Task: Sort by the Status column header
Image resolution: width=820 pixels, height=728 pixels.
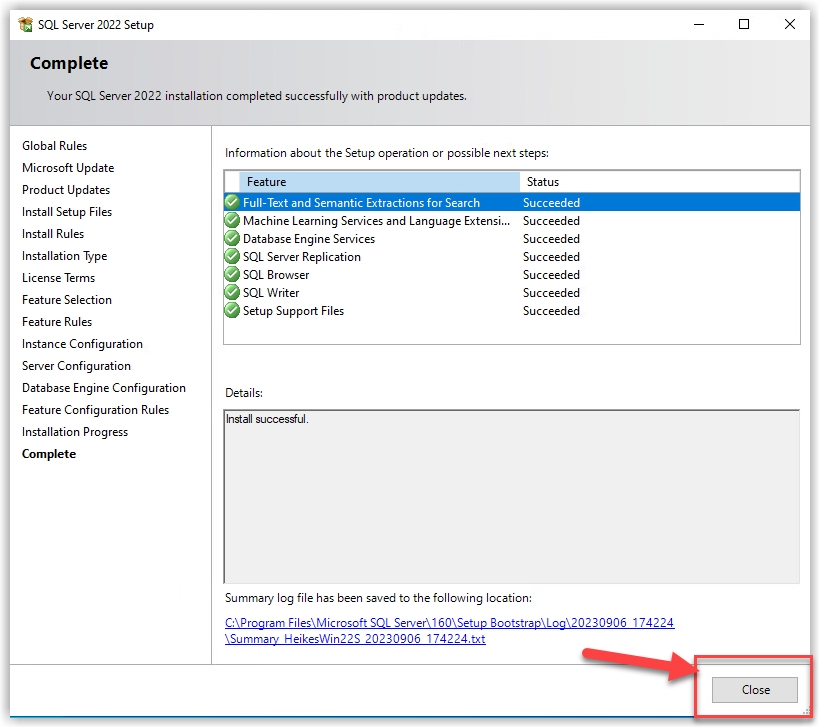Action: coord(660,182)
